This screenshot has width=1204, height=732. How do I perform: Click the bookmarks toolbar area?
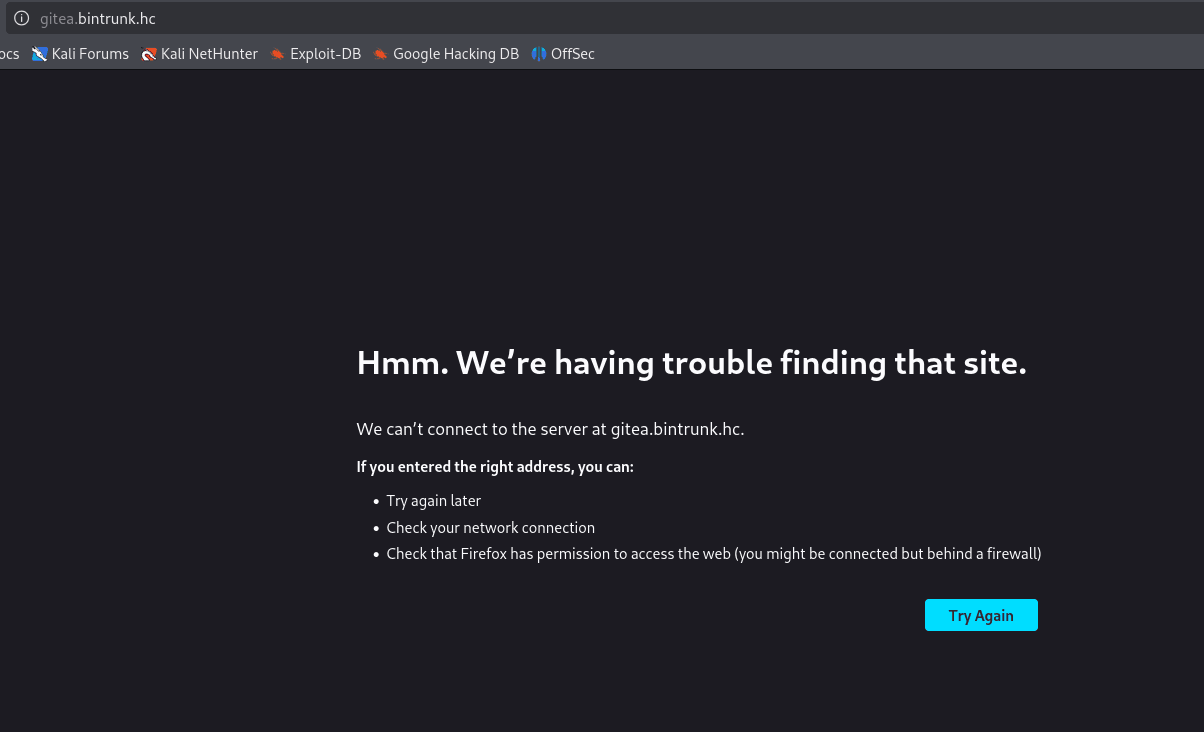pos(800,54)
